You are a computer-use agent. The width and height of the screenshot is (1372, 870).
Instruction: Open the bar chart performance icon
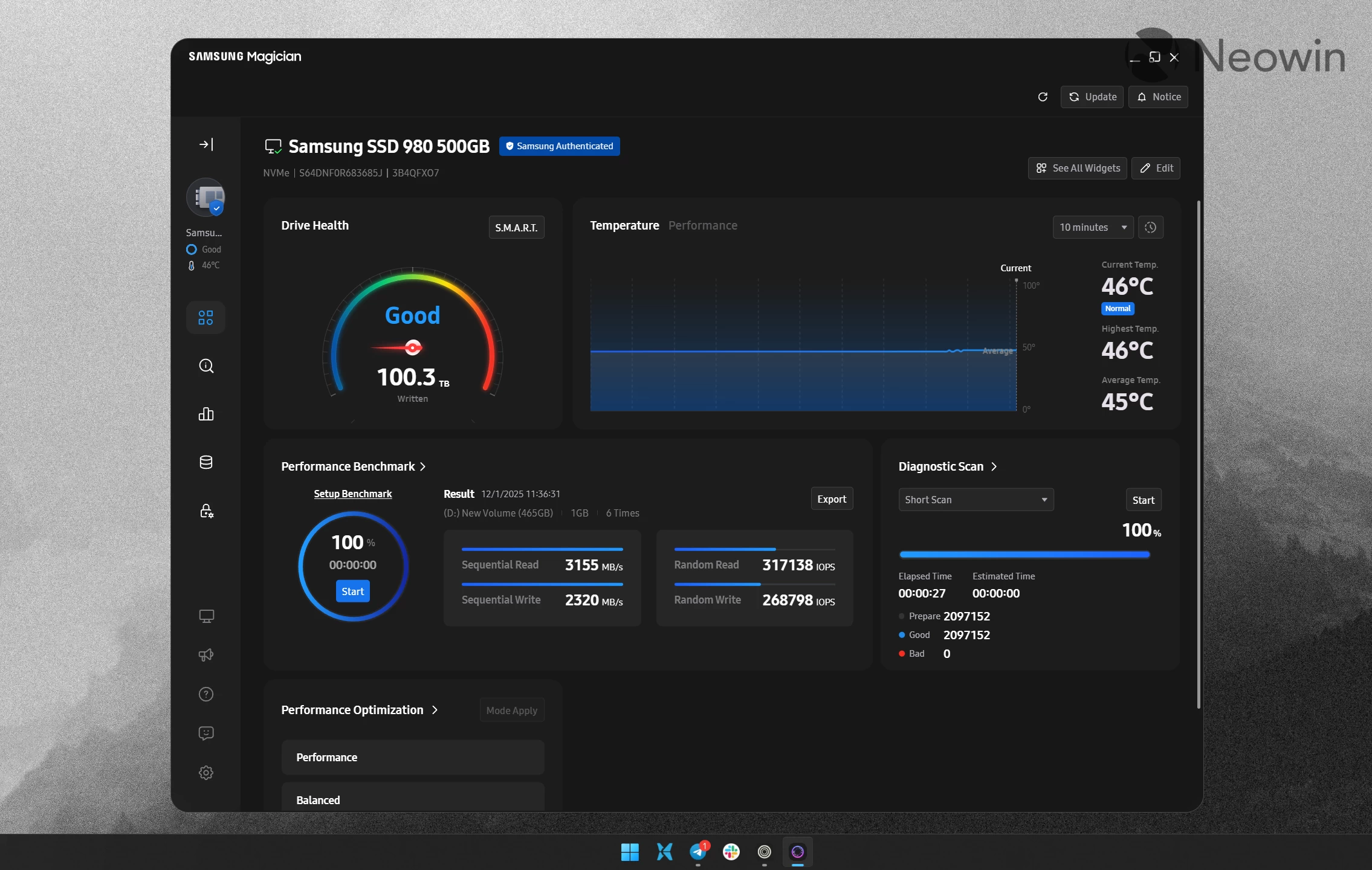click(205, 413)
